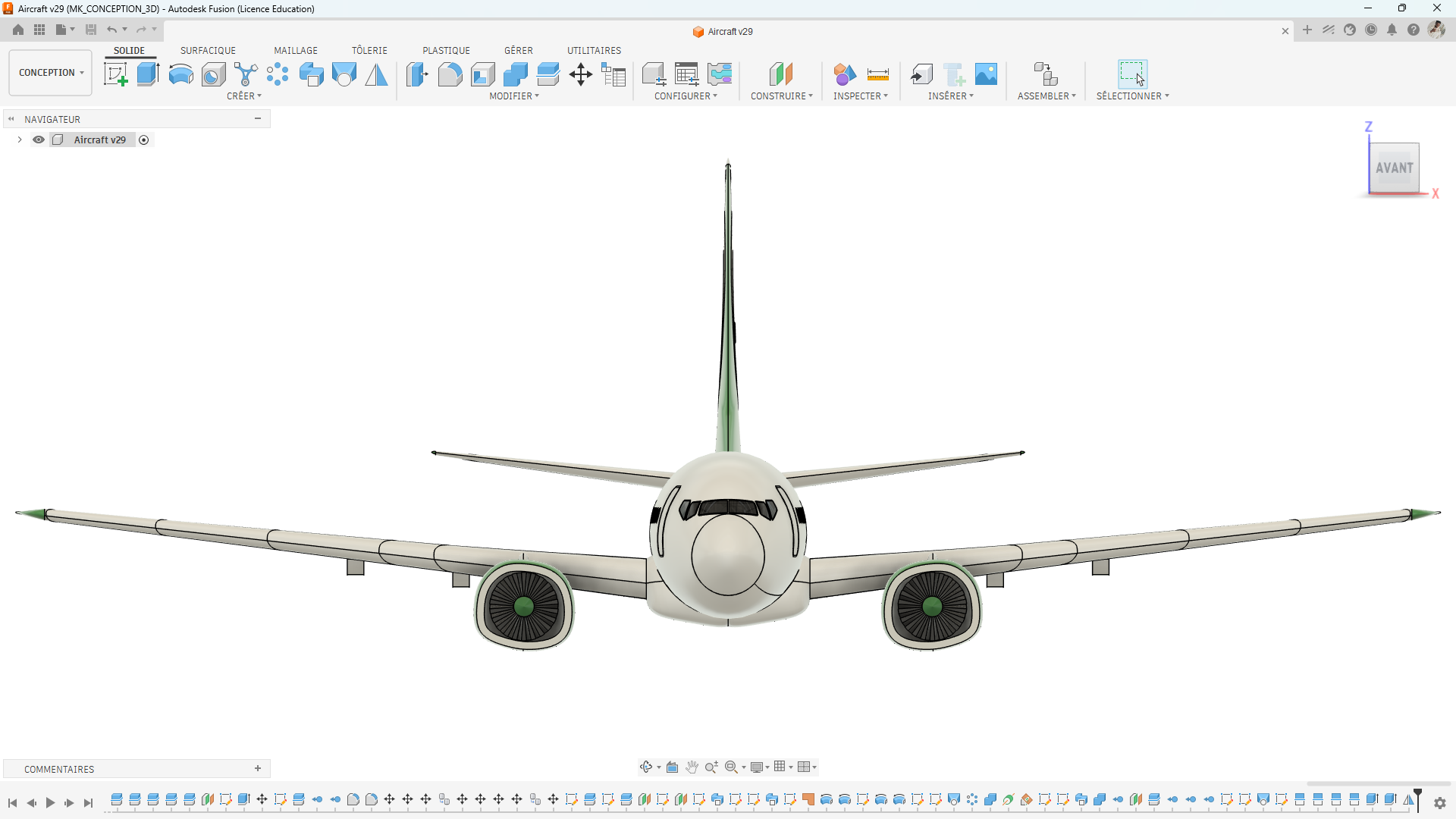Select the Move/Copy tool
This screenshot has width=1456, height=819.
pos(581,74)
